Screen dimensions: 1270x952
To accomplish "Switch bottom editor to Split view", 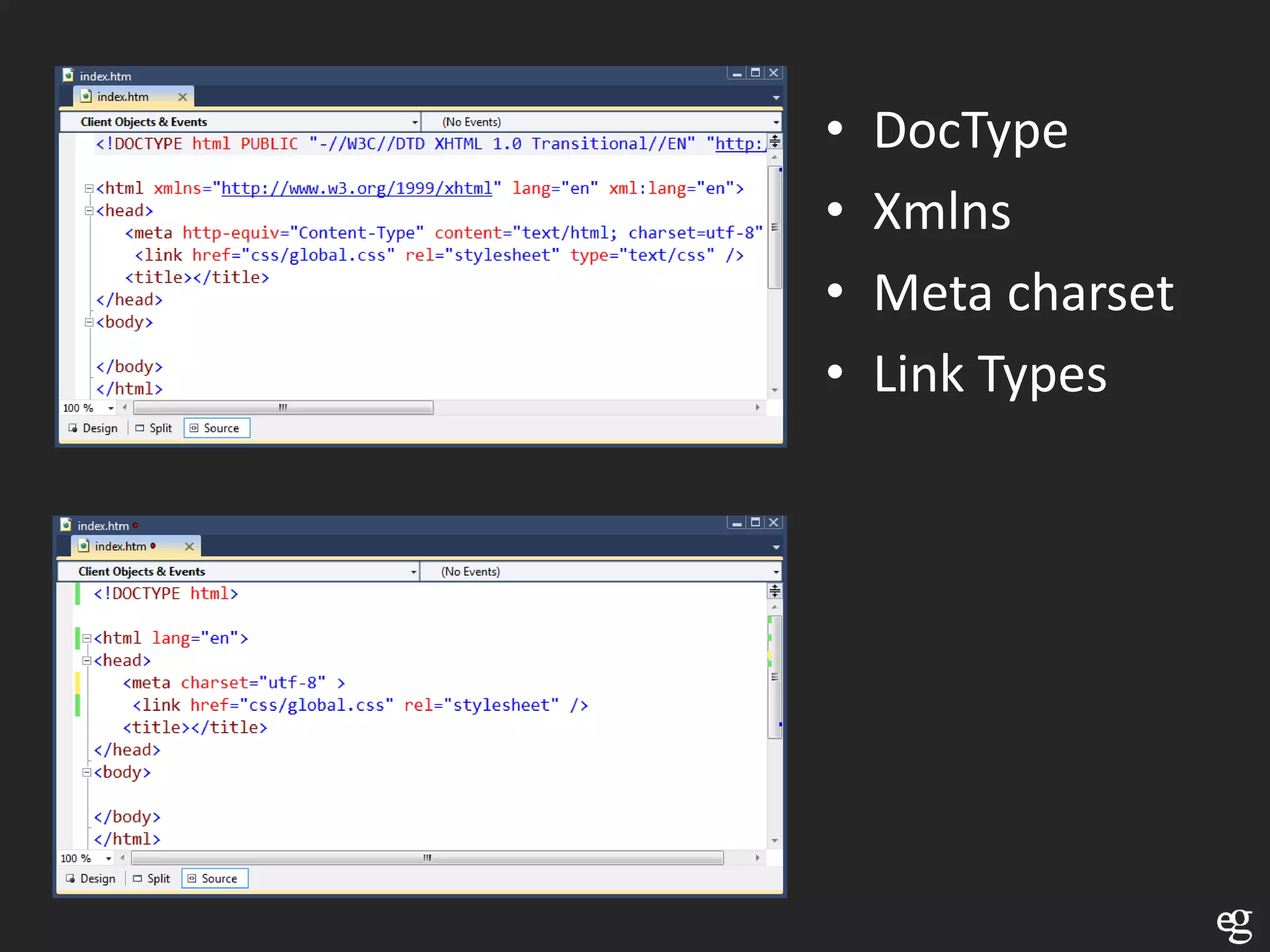I will tap(152, 878).
